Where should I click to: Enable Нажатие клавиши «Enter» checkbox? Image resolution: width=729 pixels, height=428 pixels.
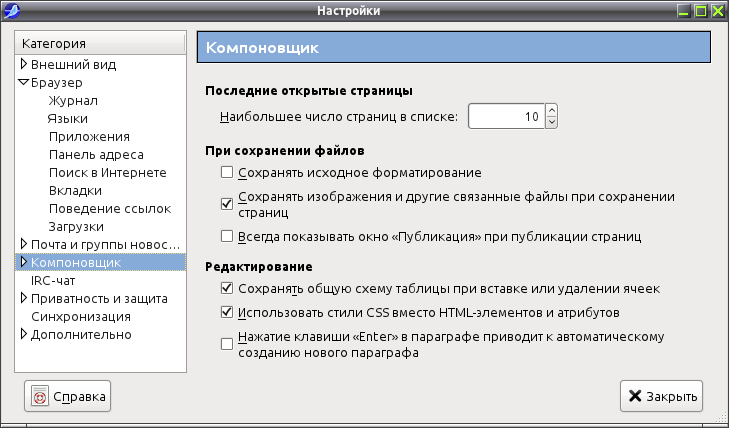pos(227,344)
